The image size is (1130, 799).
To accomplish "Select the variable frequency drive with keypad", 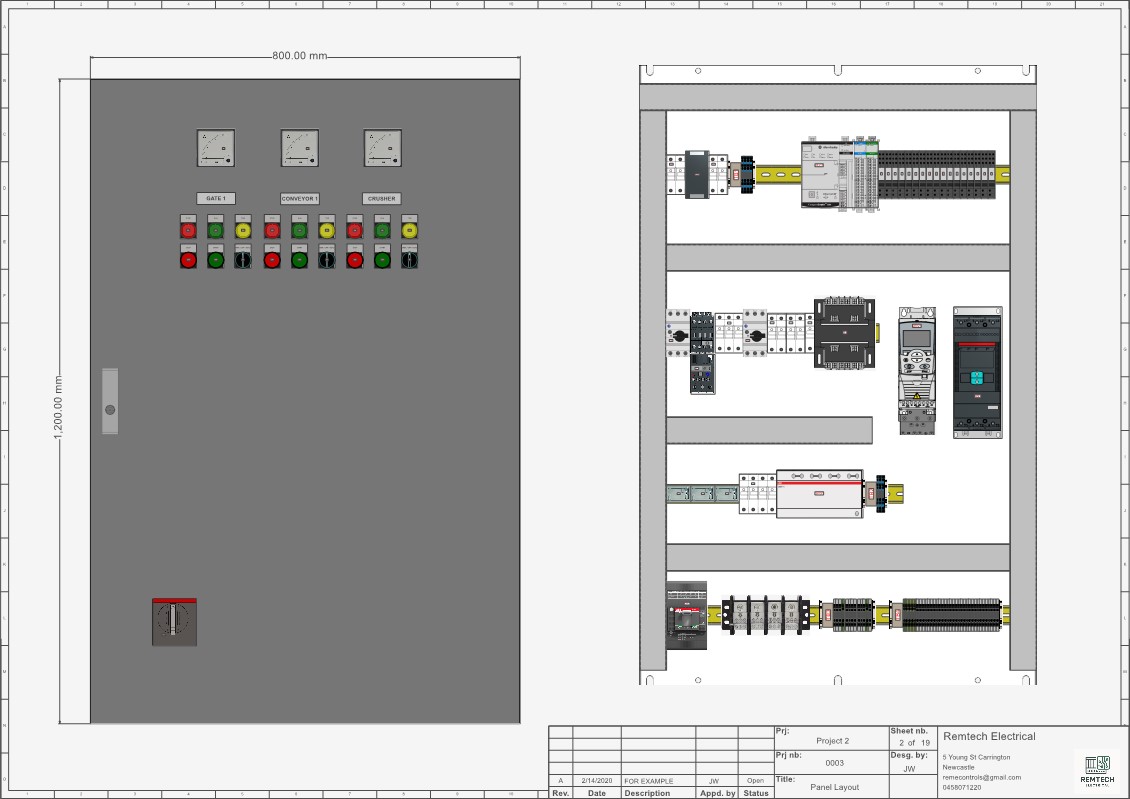I will 917,370.
